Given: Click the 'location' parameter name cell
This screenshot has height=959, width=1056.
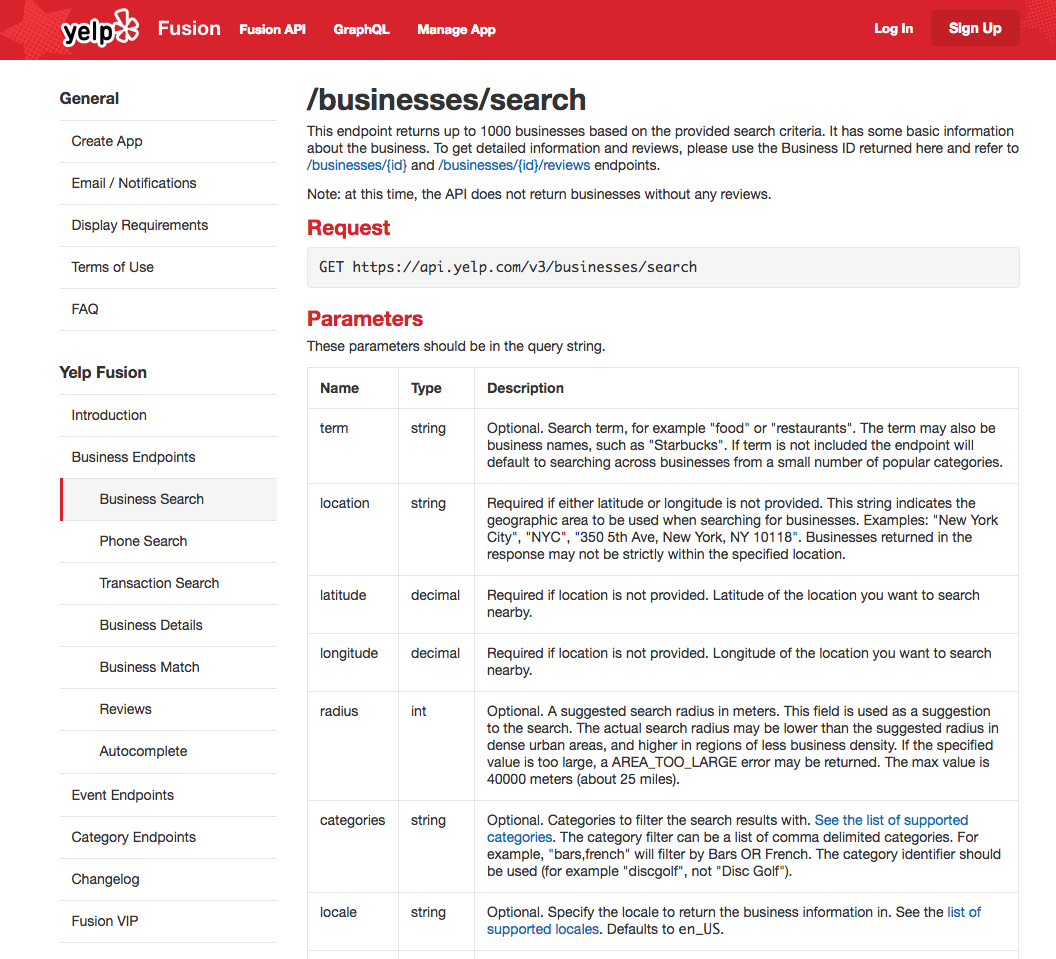Looking at the screenshot, I should coord(353,529).
